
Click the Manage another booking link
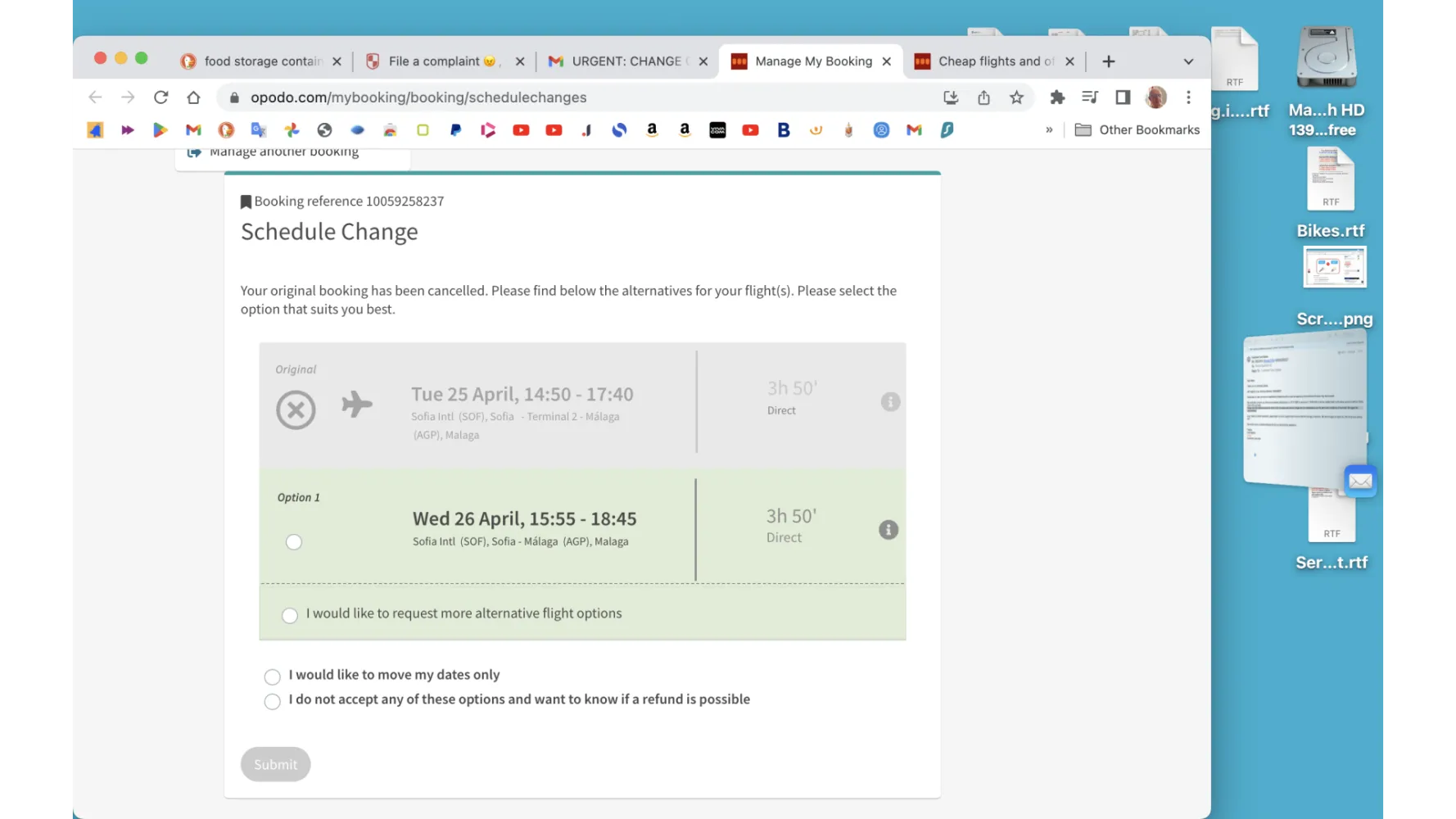pos(283,152)
